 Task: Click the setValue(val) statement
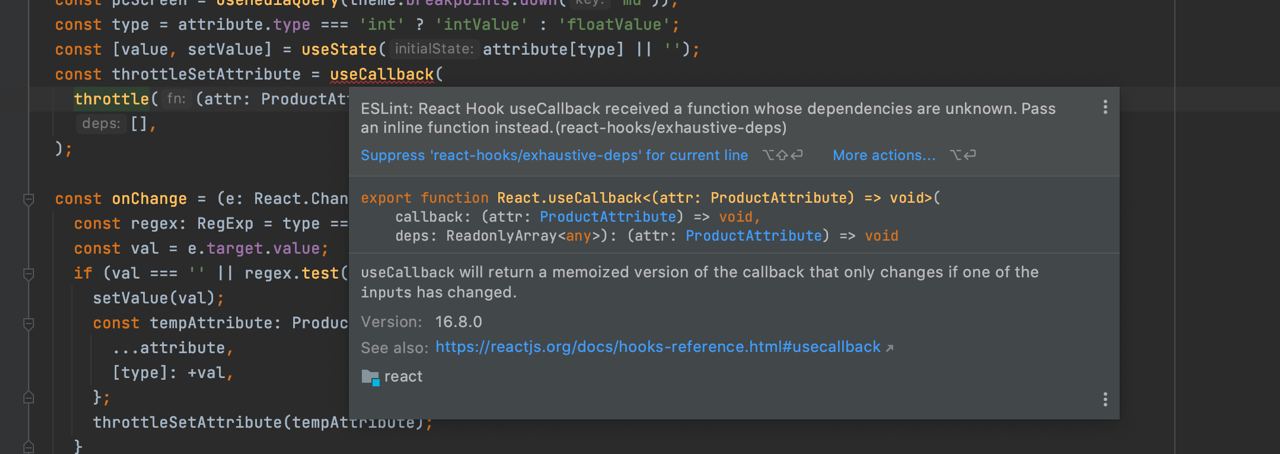point(159,298)
